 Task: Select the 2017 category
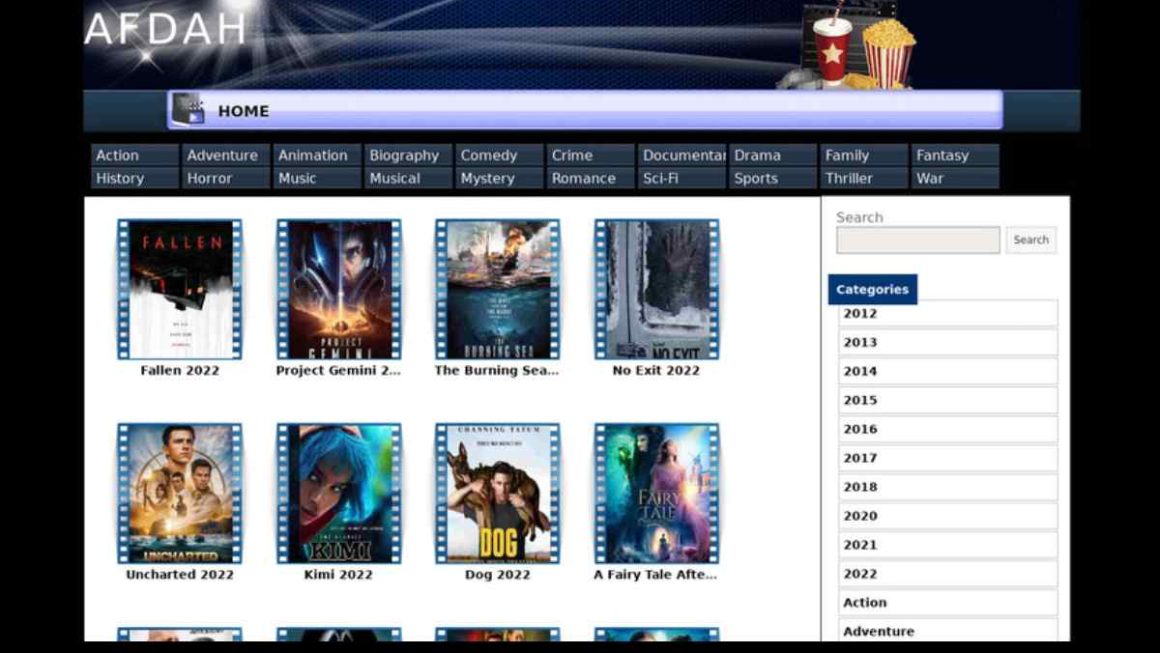948,458
